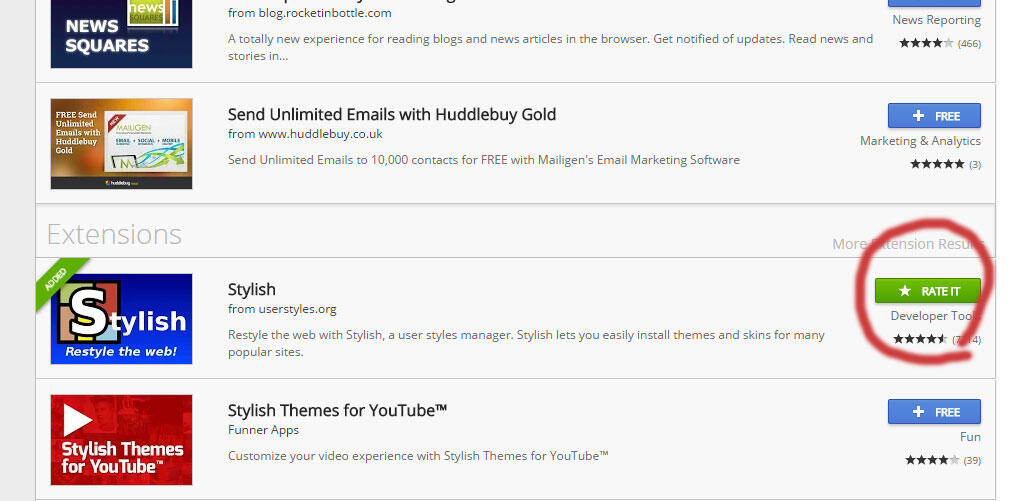Click the 'Restyle the web with Stylish' description
Image resolution: width=1028 pixels, height=501 pixels.
click(x=526, y=343)
